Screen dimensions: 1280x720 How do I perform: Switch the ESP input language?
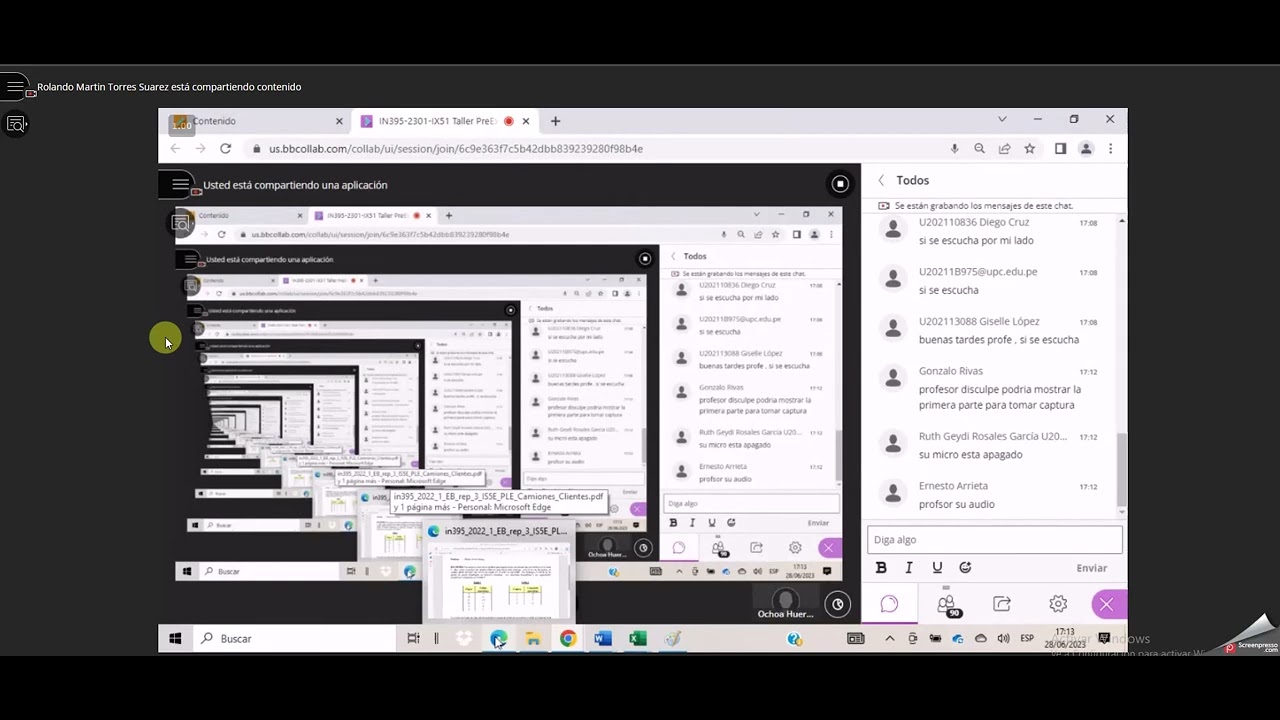coord(1027,638)
